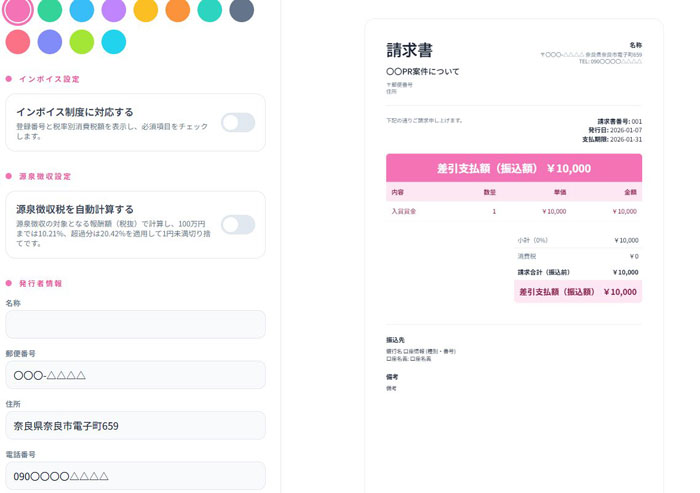700x493 pixels.
Task: Select the pink theme color swatch
Action: pos(18,10)
